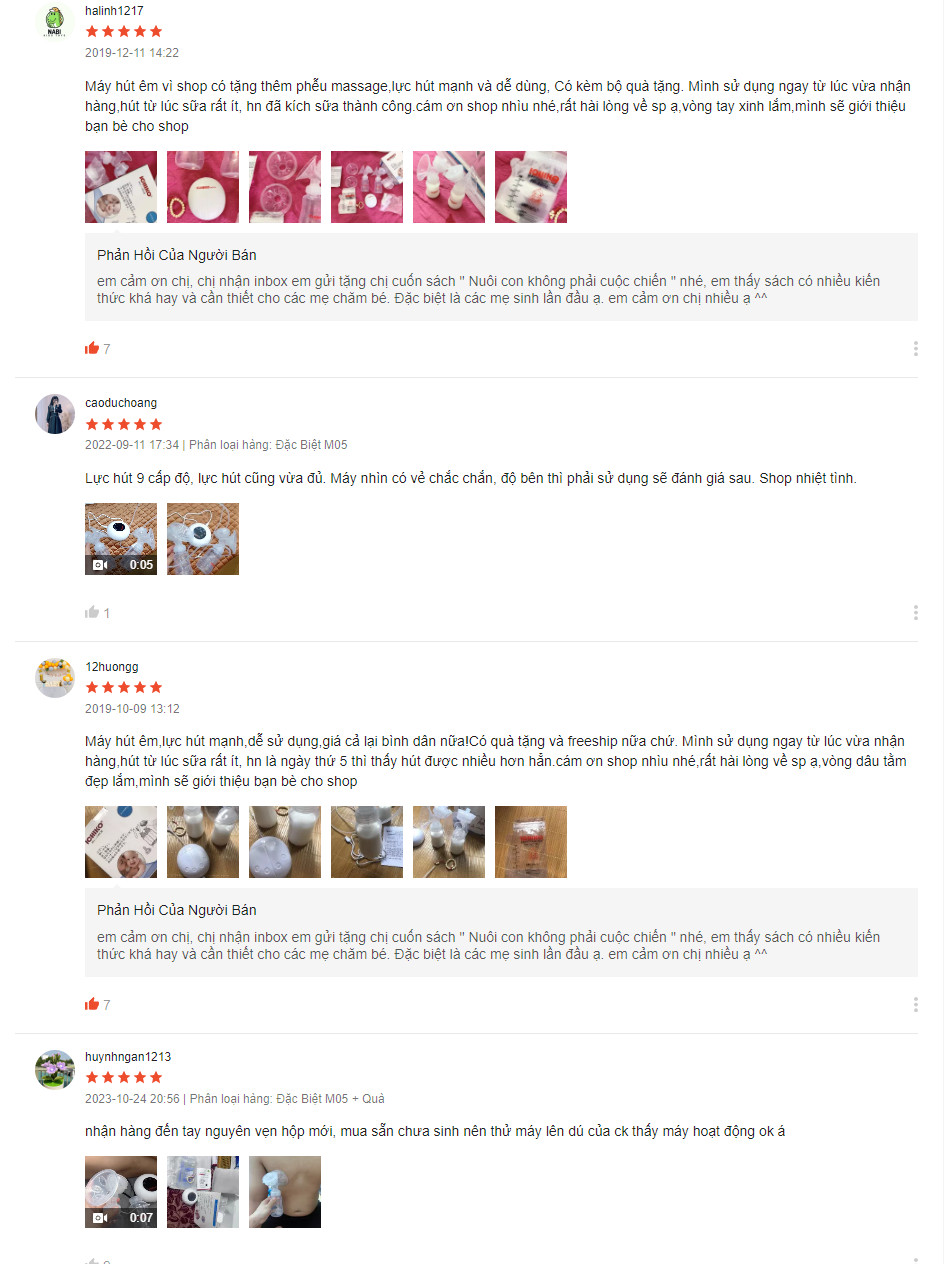Image resolution: width=944 pixels, height=1264 pixels.
Task: Open caoduchoang's profile avatar
Action: point(55,414)
